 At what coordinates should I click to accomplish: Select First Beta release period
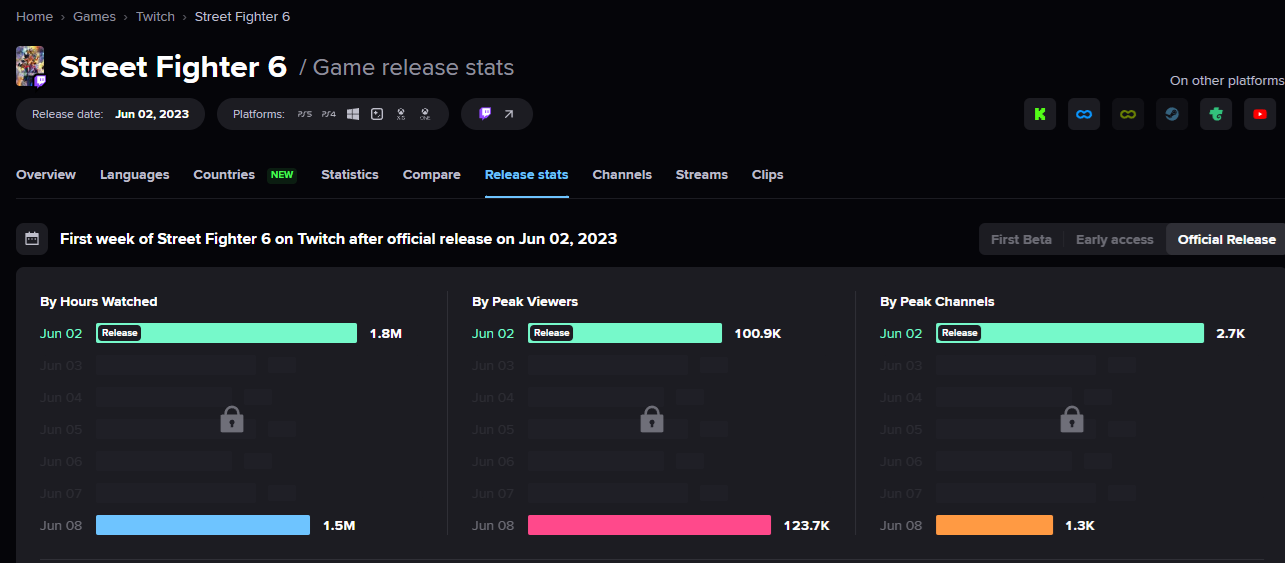[x=1021, y=240]
